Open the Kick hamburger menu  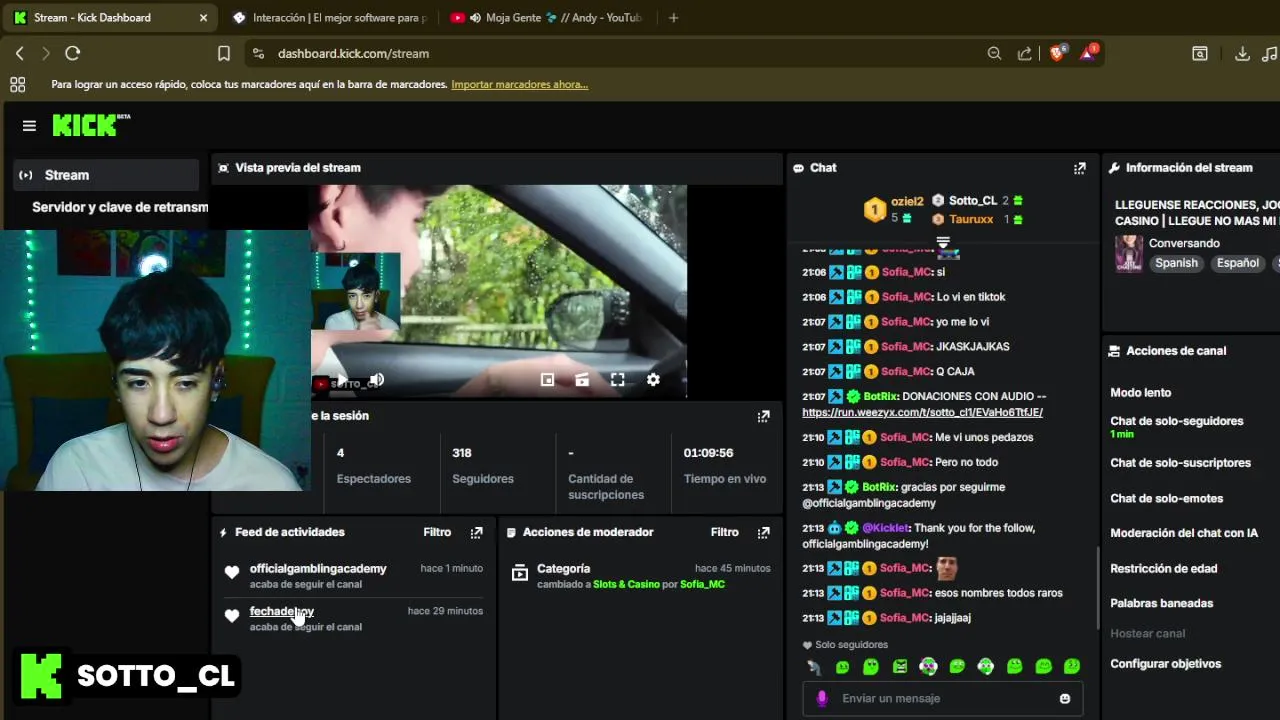click(29, 125)
